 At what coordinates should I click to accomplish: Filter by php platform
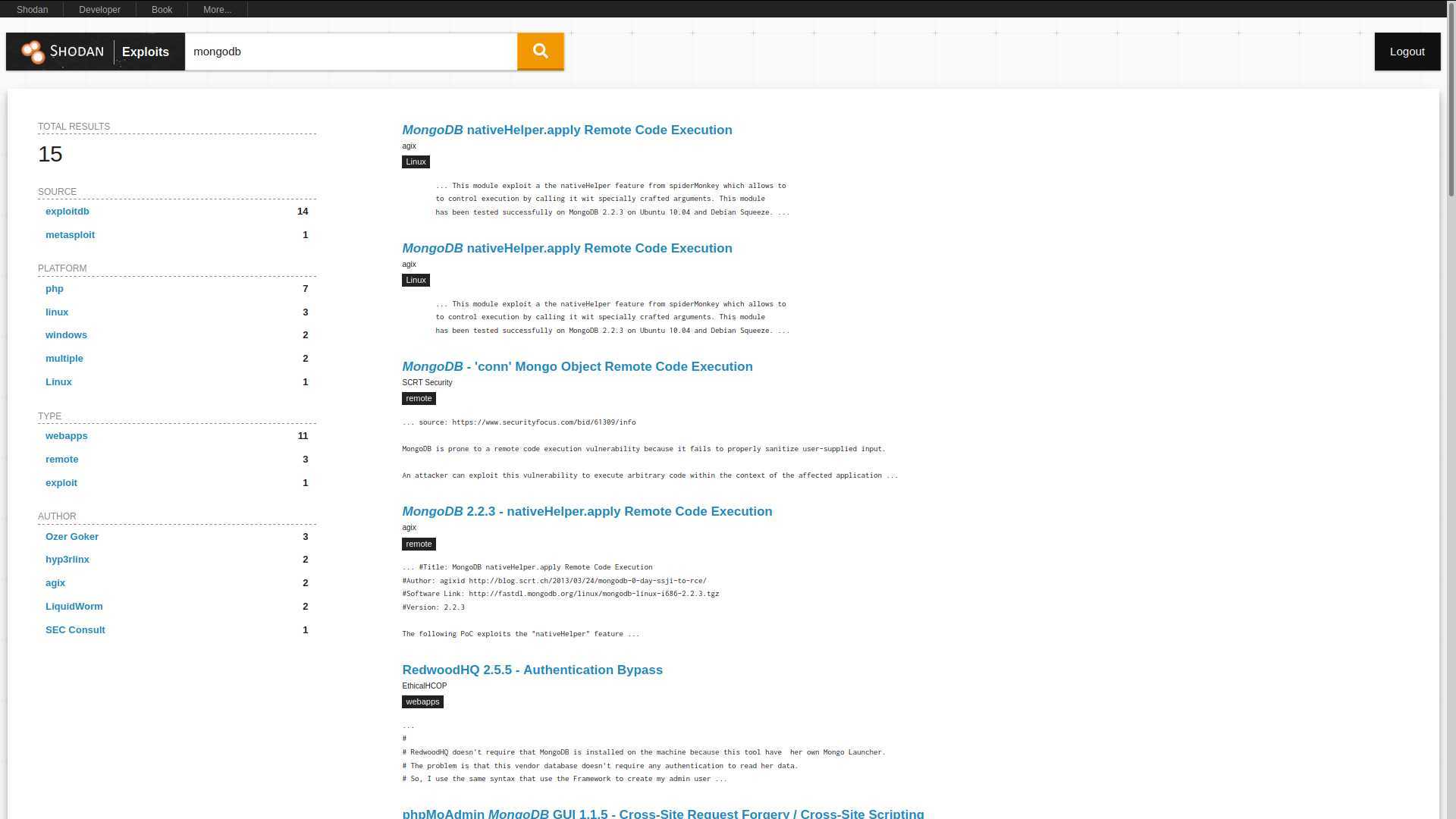pos(55,289)
